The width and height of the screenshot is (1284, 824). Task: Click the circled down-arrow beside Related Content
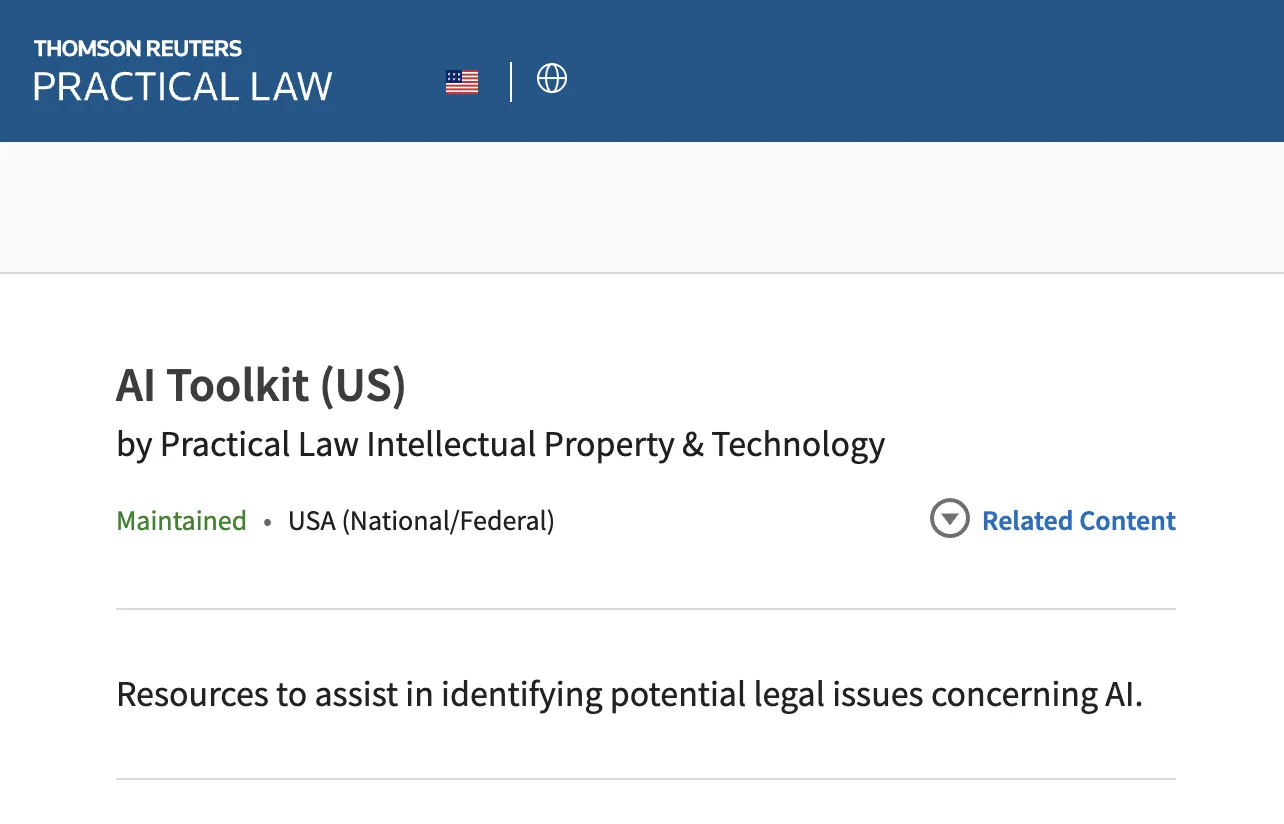pyautogui.click(x=949, y=520)
